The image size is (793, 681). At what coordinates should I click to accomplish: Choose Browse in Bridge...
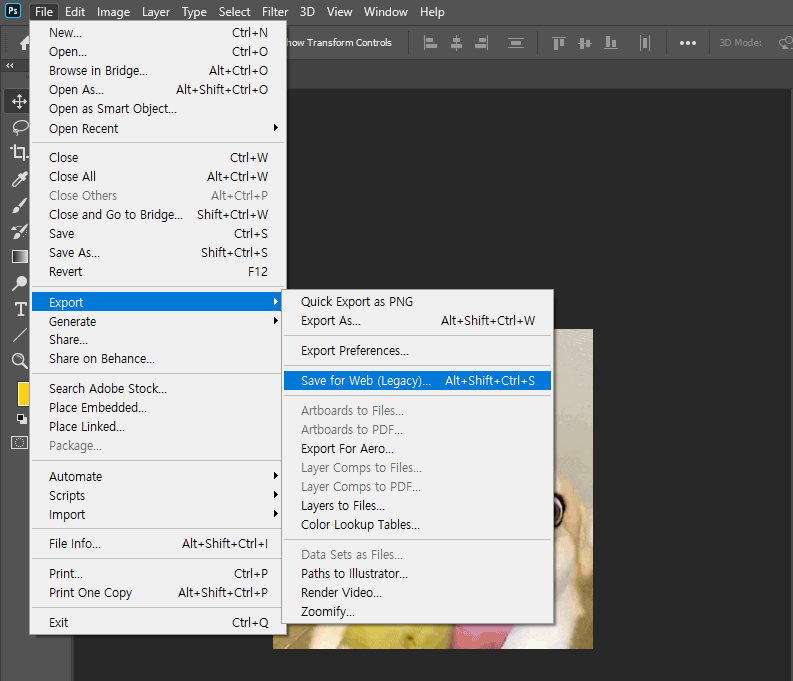pyautogui.click(x=158, y=70)
